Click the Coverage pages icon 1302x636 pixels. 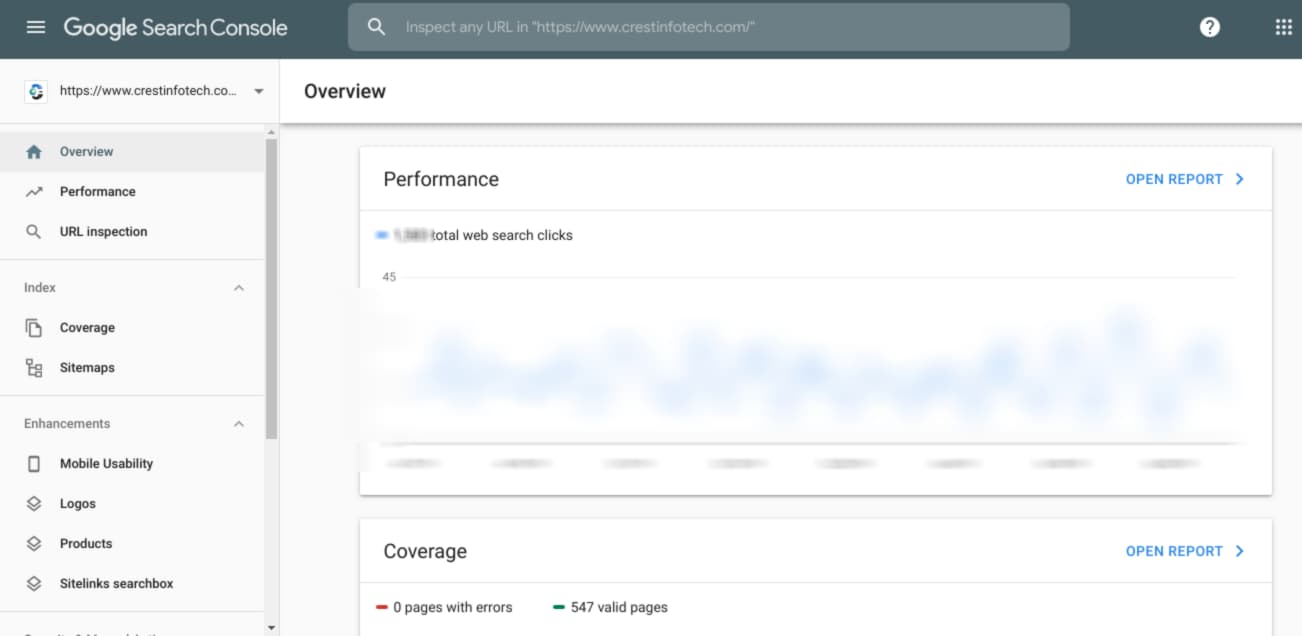pyautogui.click(x=34, y=328)
